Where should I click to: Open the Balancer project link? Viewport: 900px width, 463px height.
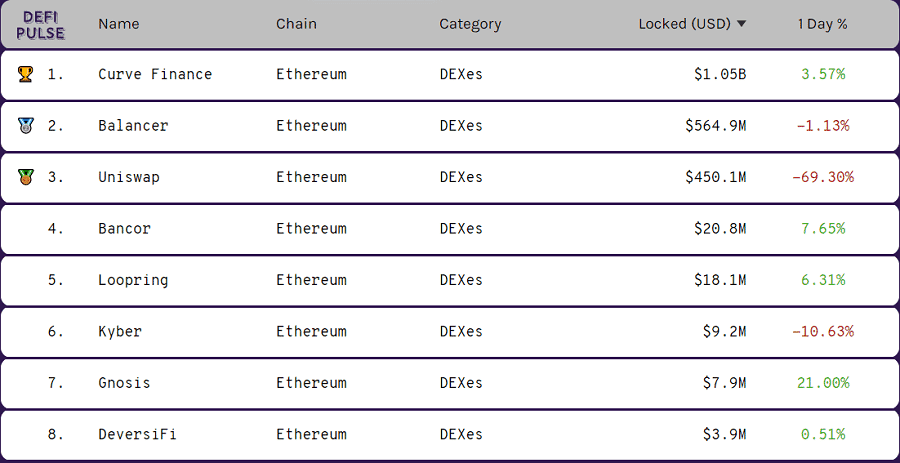tap(133, 126)
